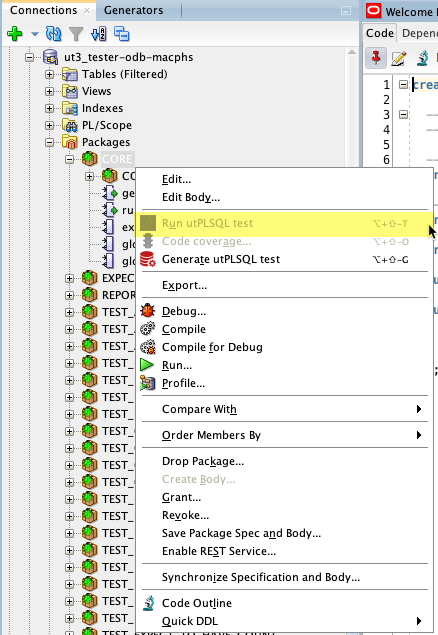Click the collapse all windows icon in Connections toolbar

pyautogui.click(x=121, y=34)
